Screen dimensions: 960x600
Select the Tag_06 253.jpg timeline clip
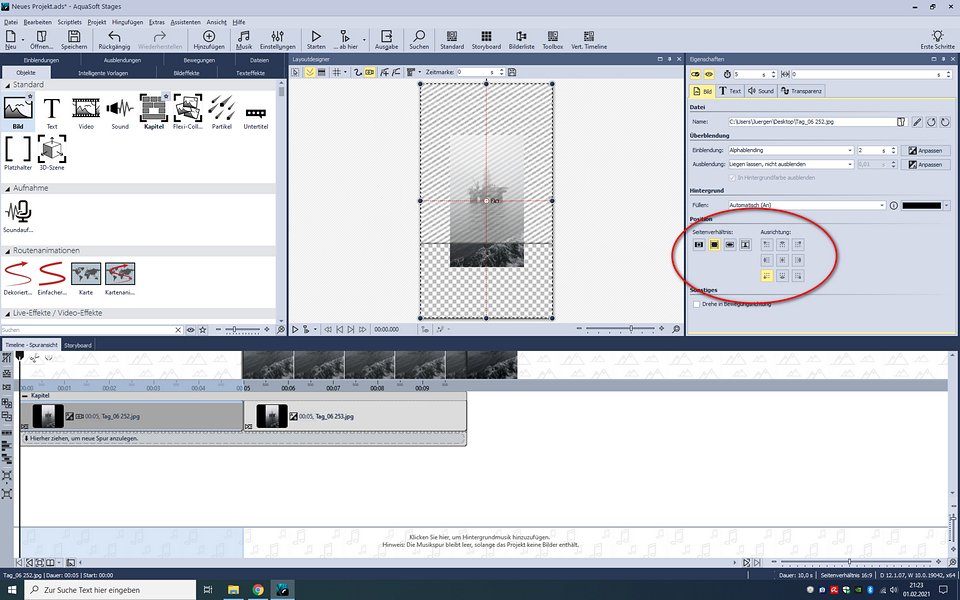[x=355, y=416]
